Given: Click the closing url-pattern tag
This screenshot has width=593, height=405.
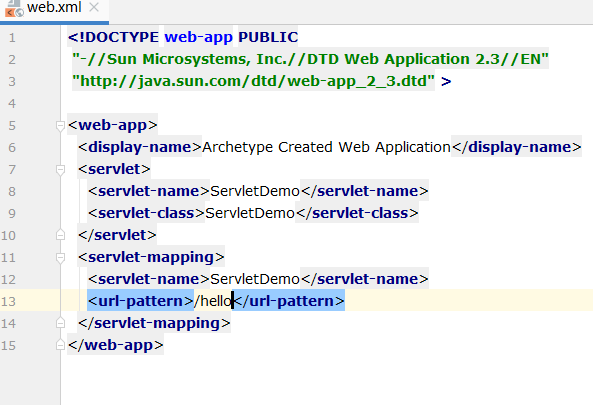Looking at the screenshot, I should 289,301.
